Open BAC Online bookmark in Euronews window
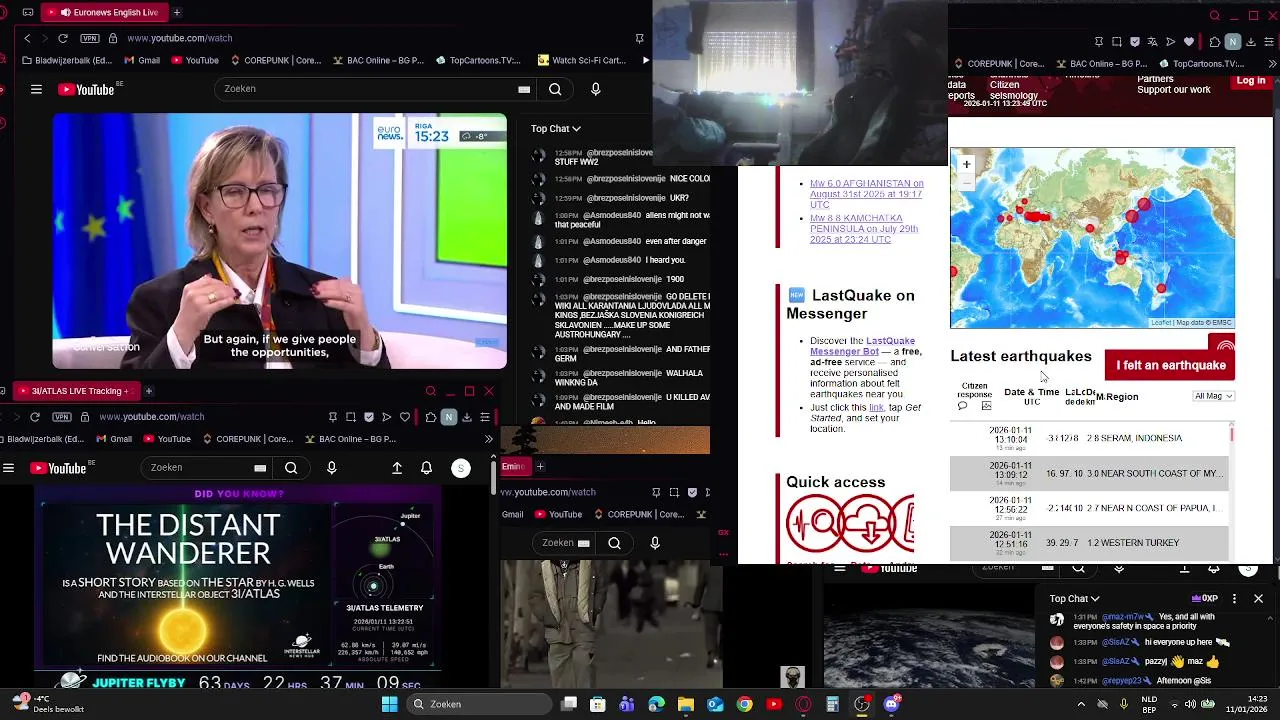The image size is (1280, 720). 378,60
